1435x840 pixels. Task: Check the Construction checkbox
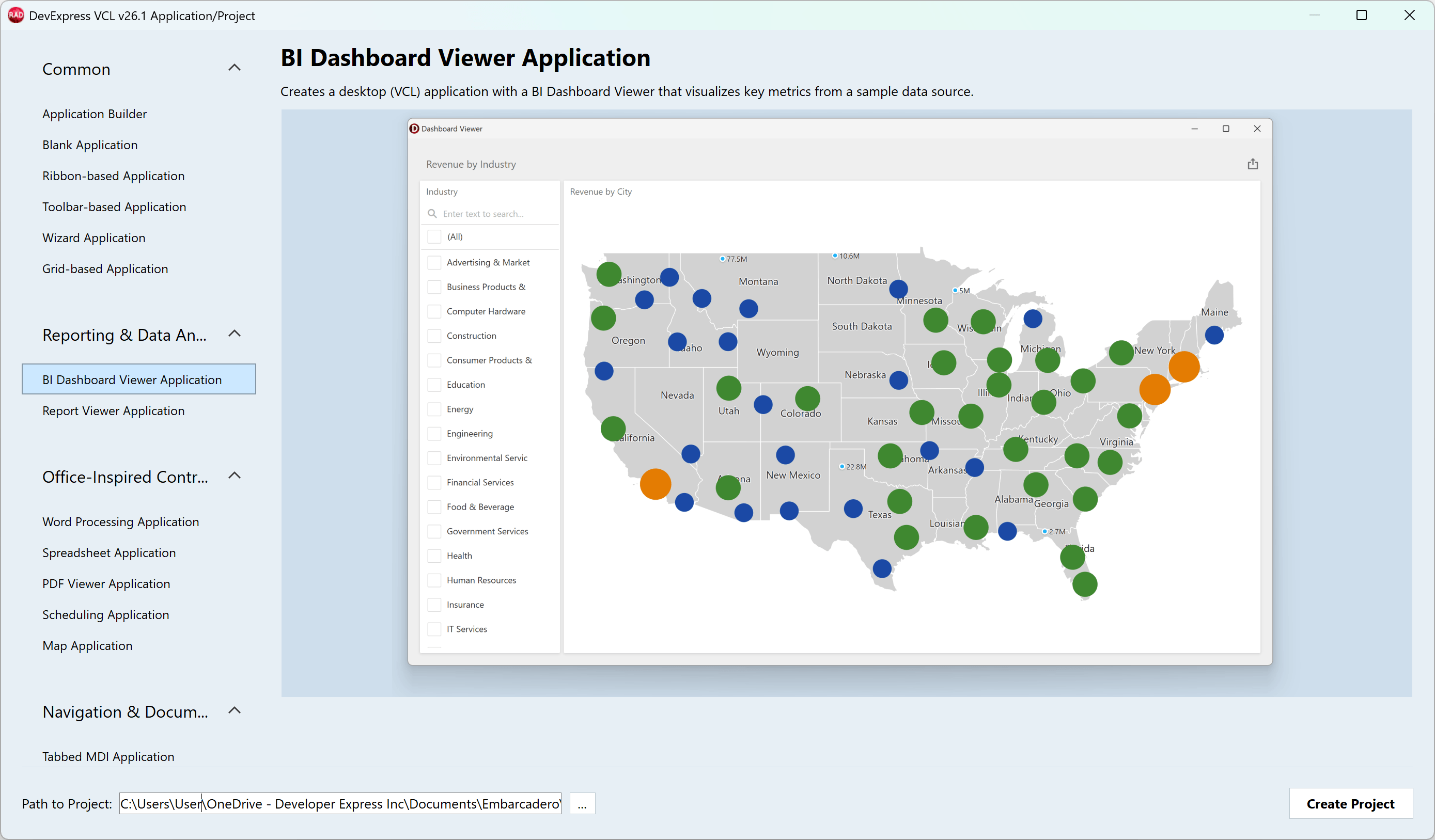click(434, 336)
